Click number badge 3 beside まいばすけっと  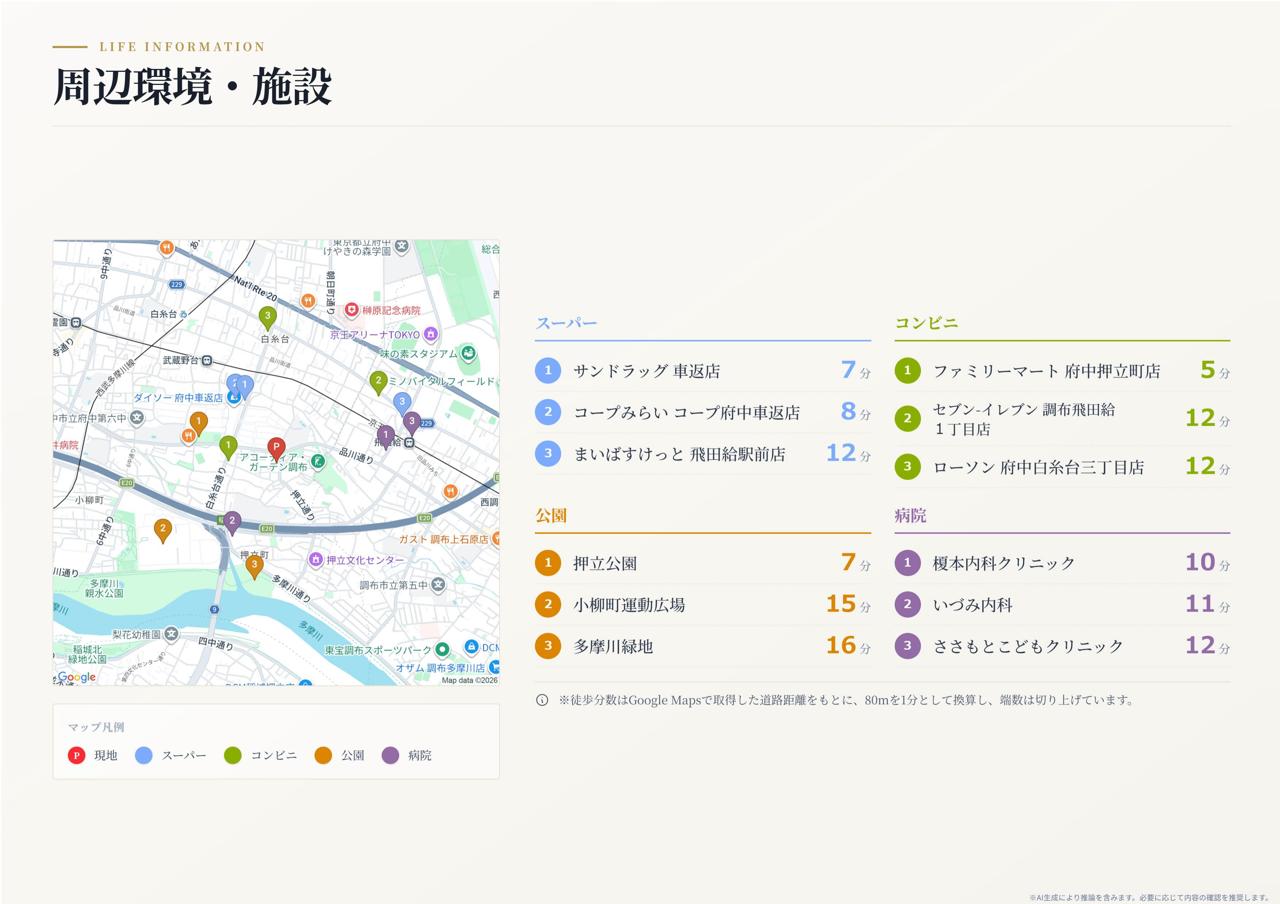coord(548,454)
